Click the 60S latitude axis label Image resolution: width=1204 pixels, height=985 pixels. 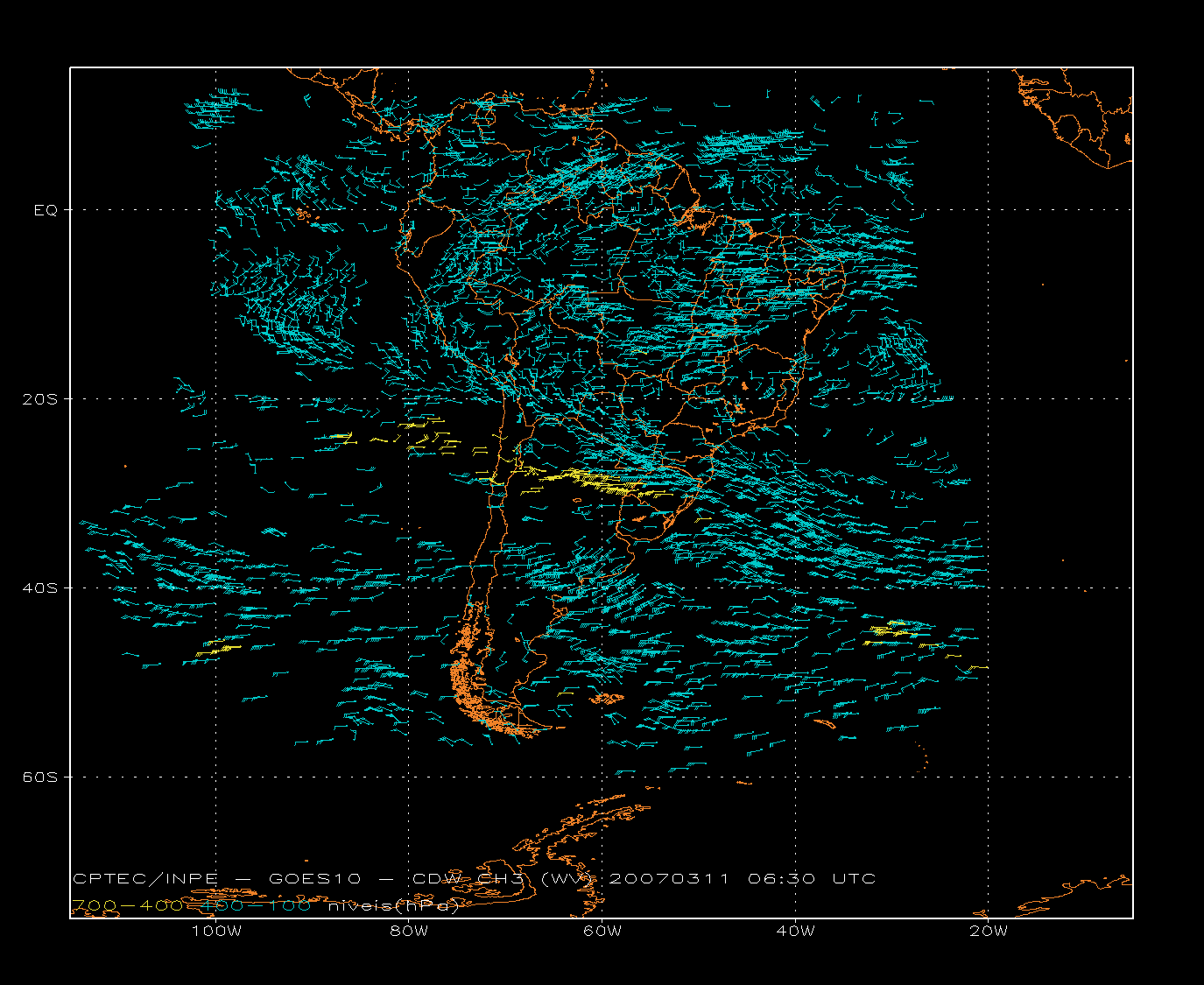(39, 777)
